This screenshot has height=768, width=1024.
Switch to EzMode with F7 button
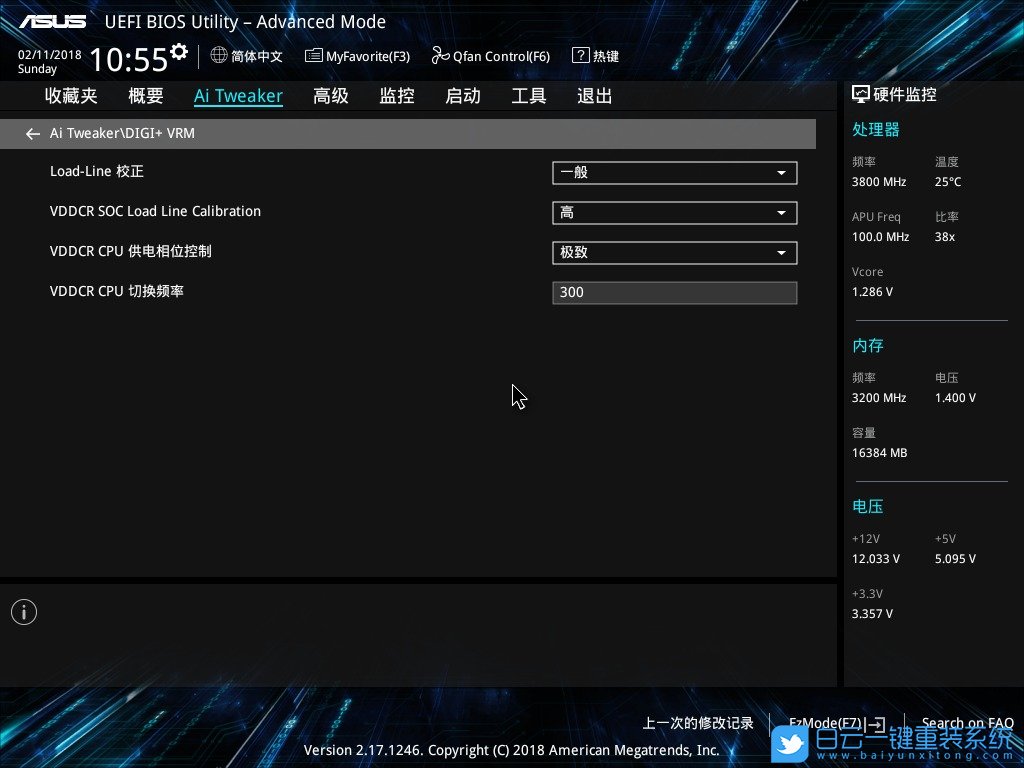(834, 722)
